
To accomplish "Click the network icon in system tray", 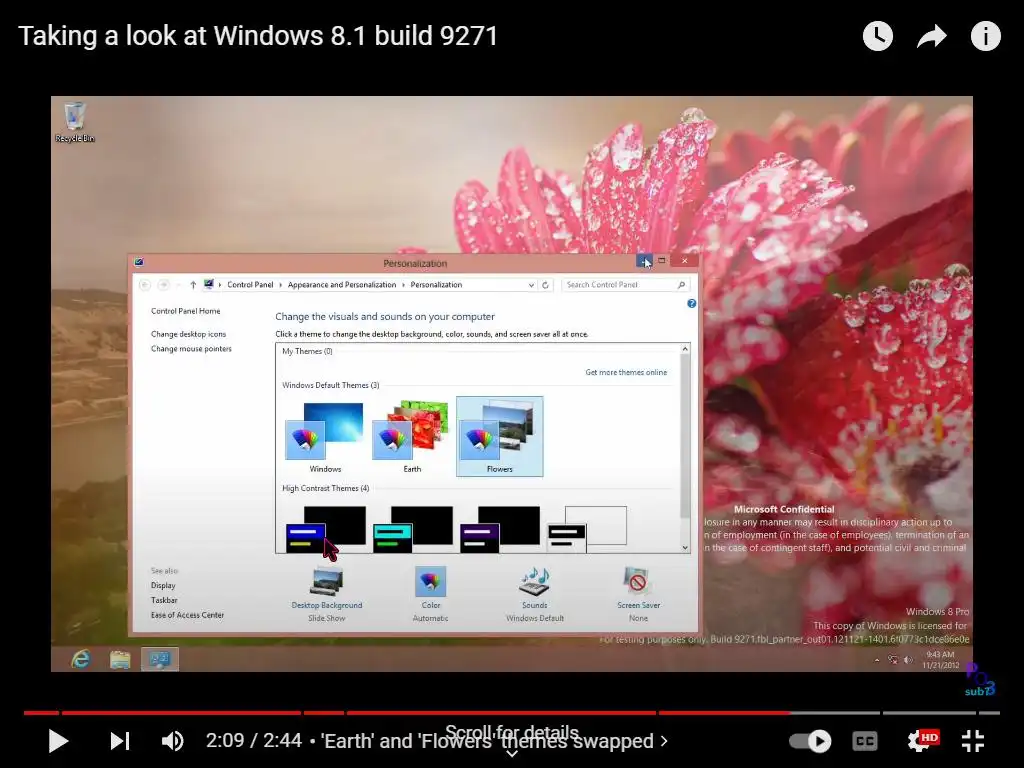I will (893, 660).
